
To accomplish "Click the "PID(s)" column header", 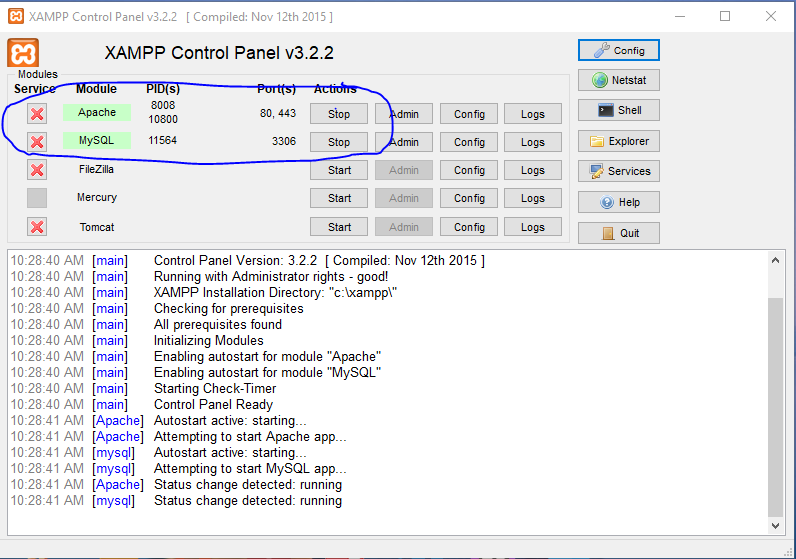I will click(x=163, y=89).
